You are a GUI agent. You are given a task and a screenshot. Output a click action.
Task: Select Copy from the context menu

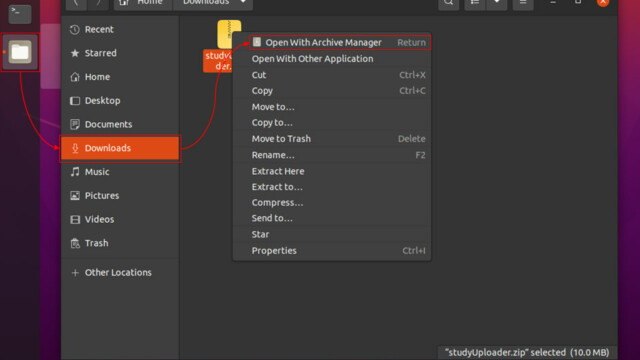click(x=332, y=91)
